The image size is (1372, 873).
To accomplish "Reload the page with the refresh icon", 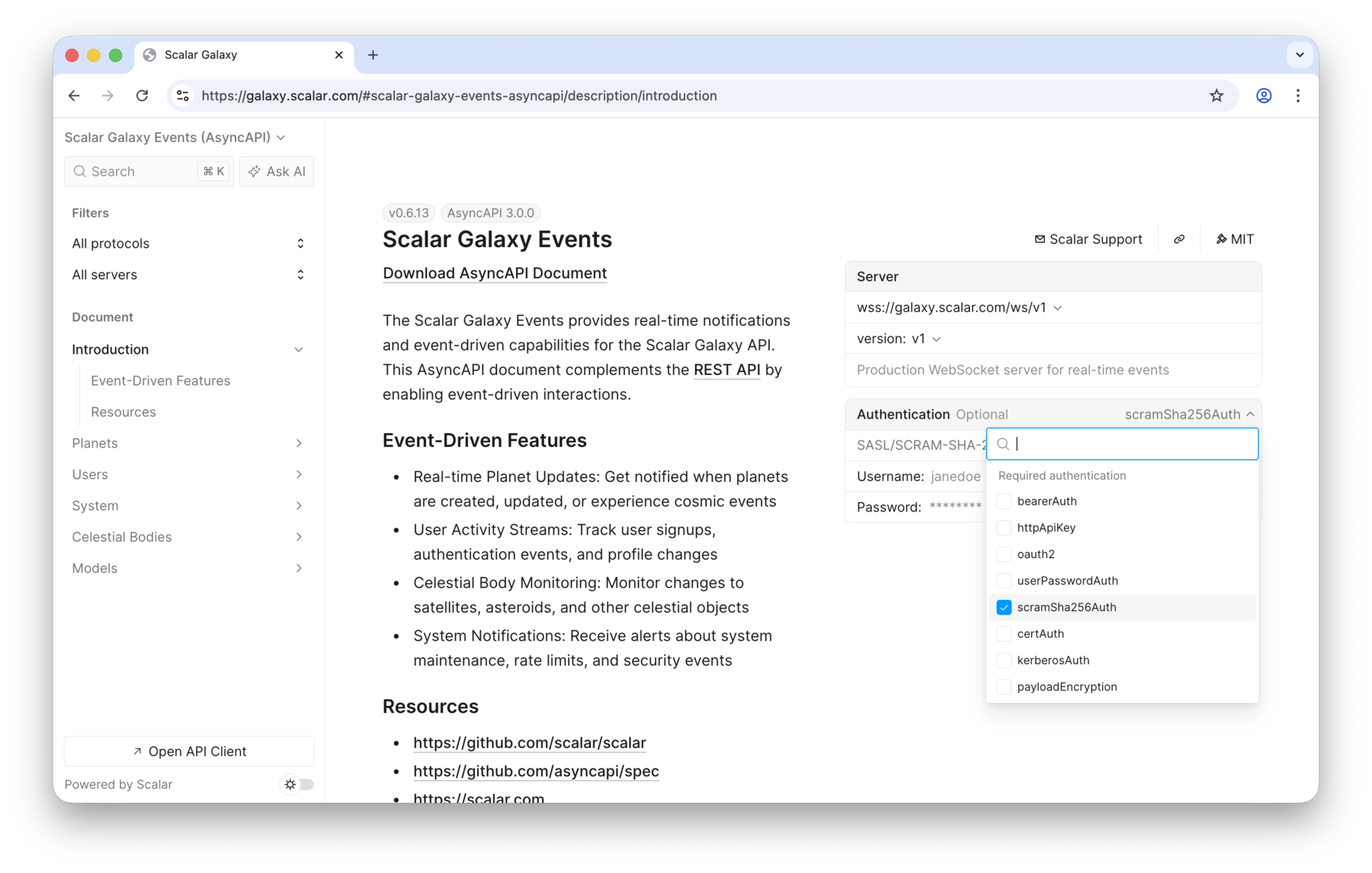I will tap(142, 96).
